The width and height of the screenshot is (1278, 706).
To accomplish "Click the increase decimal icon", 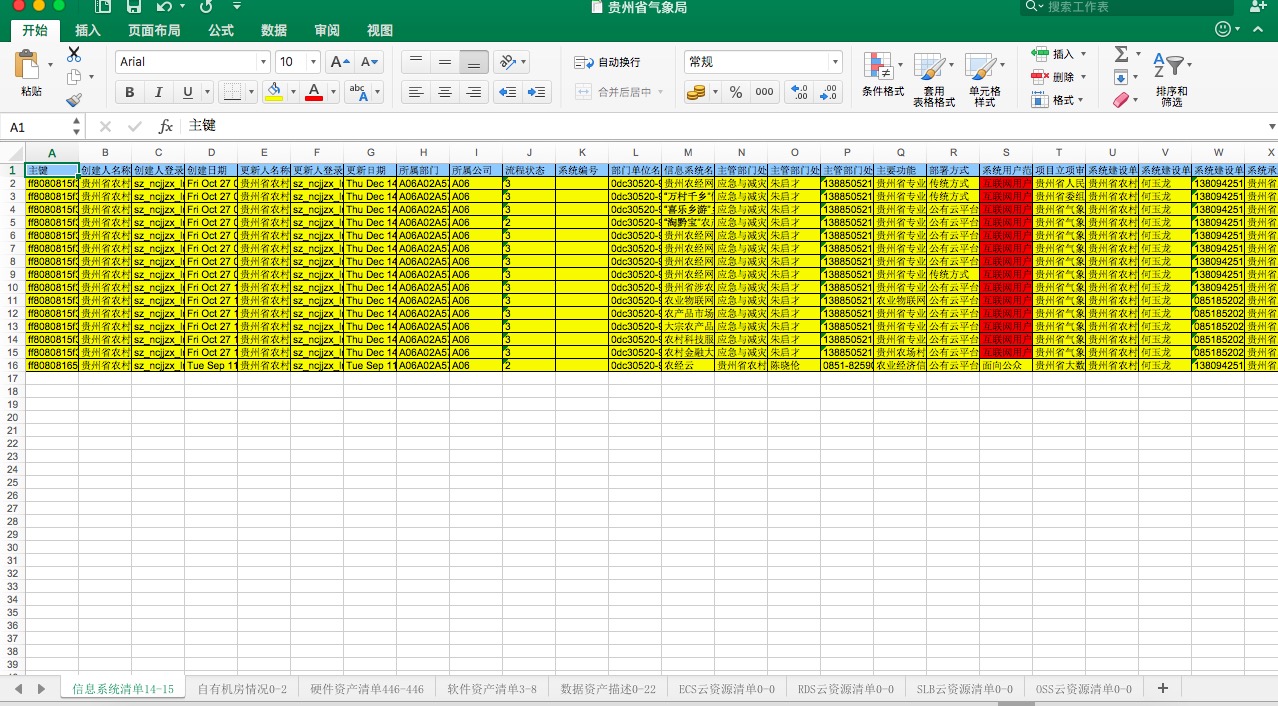I will coord(798,91).
